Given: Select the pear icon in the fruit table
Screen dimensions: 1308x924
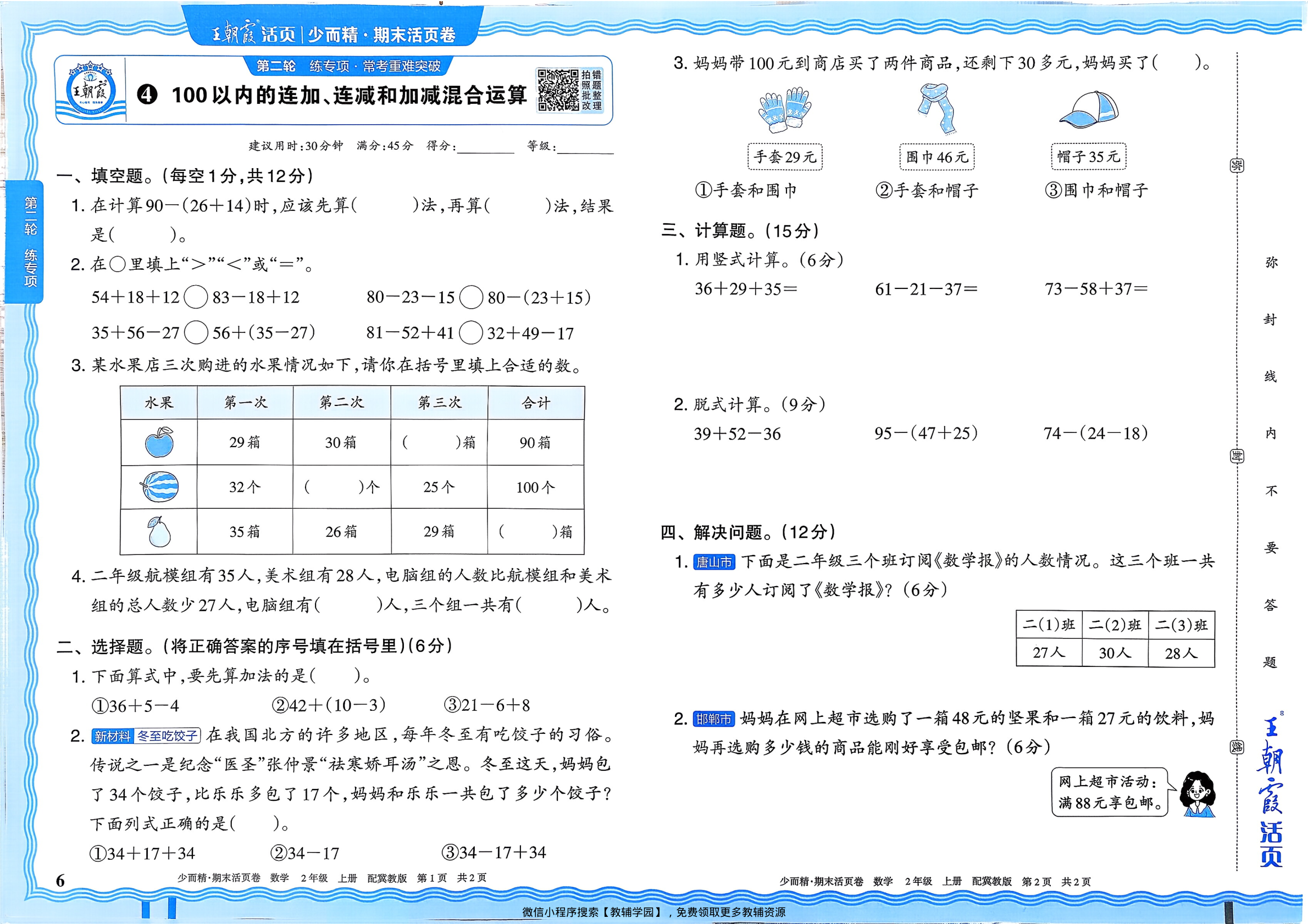Looking at the screenshot, I should pyautogui.click(x=159, y=533).
